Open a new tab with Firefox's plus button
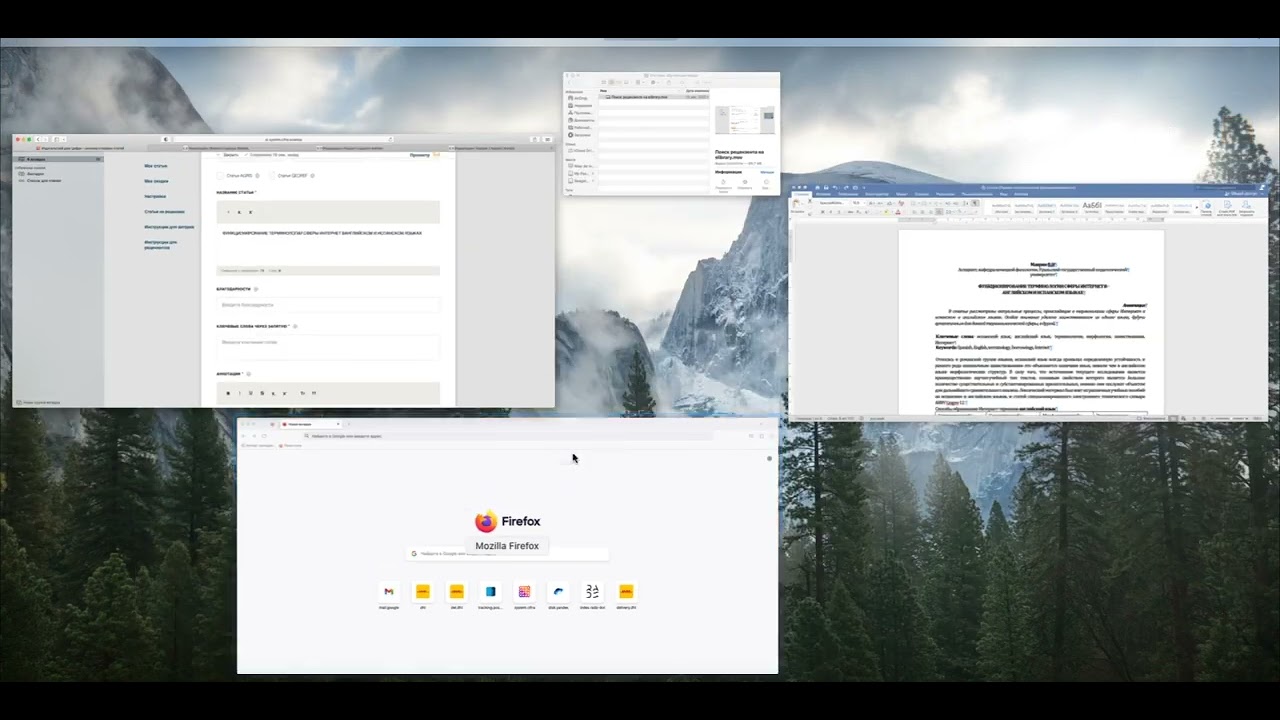The height and width of the screenshot is (720, 1280). click(x=348, y=425)
